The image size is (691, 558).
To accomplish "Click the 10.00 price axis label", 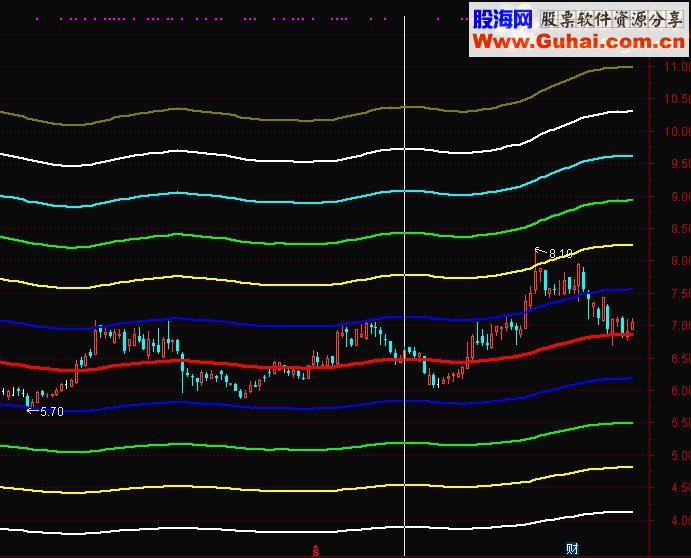I will pyautogui.click(x=677, y=131).
